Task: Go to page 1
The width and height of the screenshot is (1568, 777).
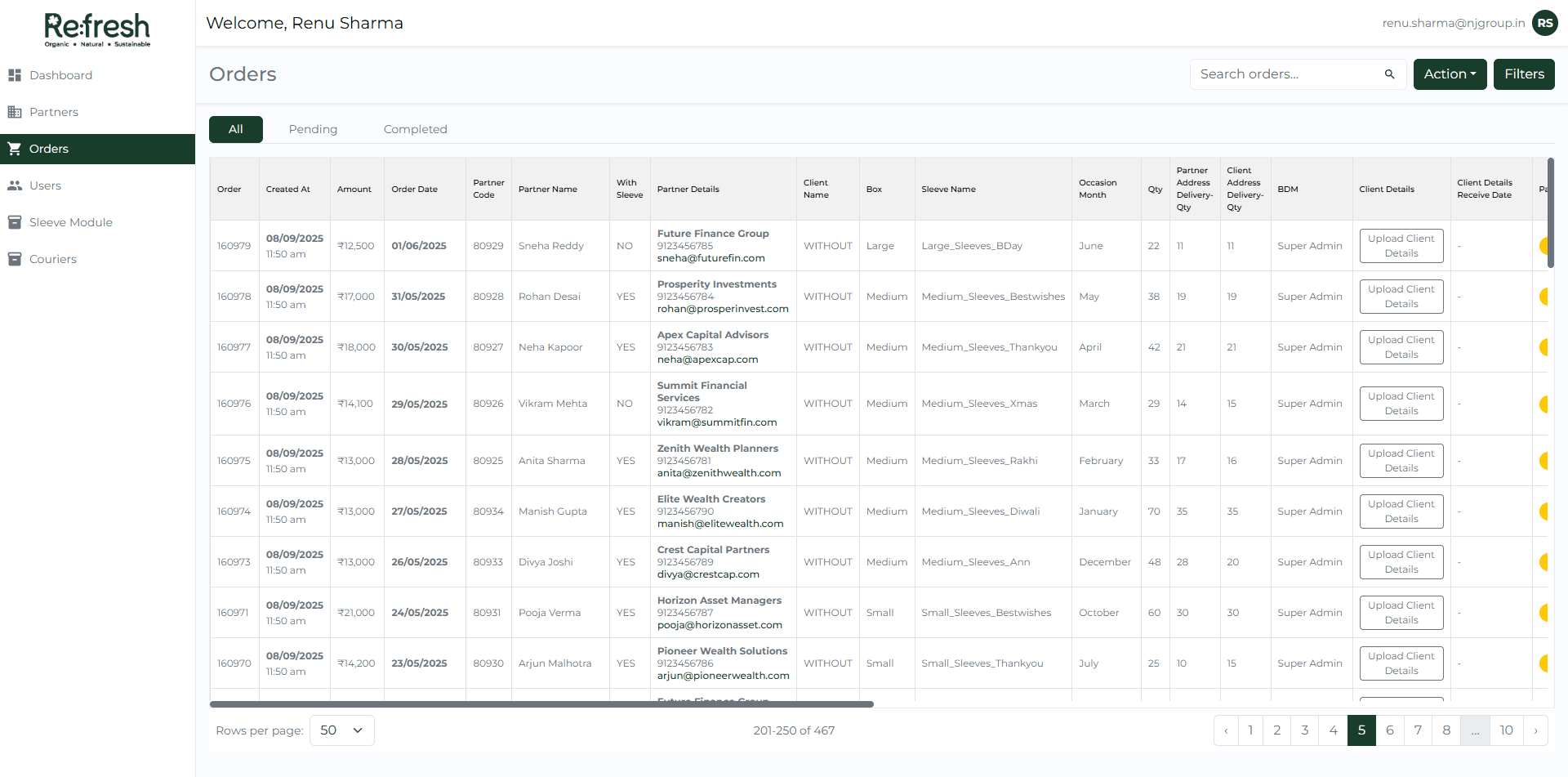Action: coord(1250,730)
